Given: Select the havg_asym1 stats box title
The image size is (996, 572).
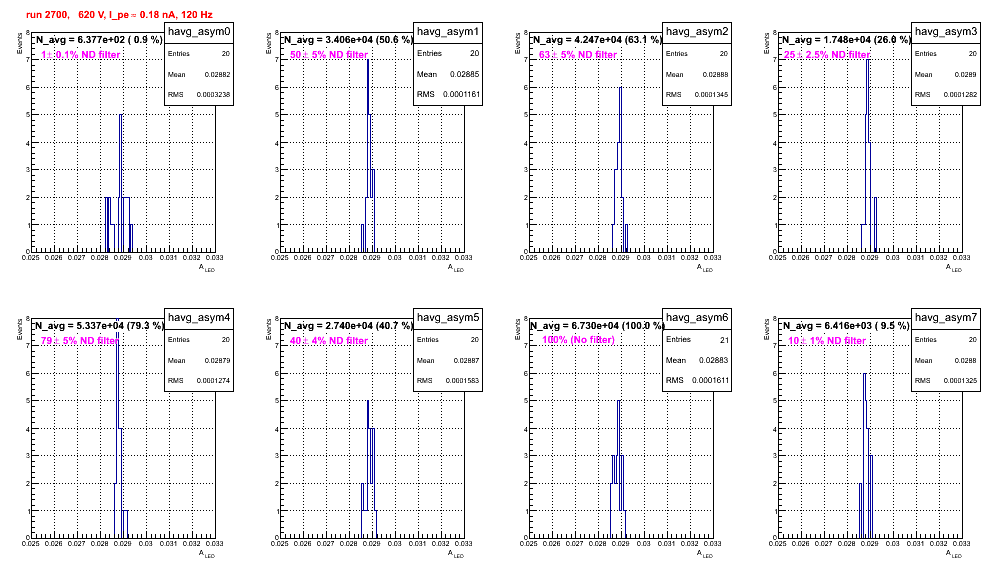Looking at the screenshot, I should click(x=448, y=32).
